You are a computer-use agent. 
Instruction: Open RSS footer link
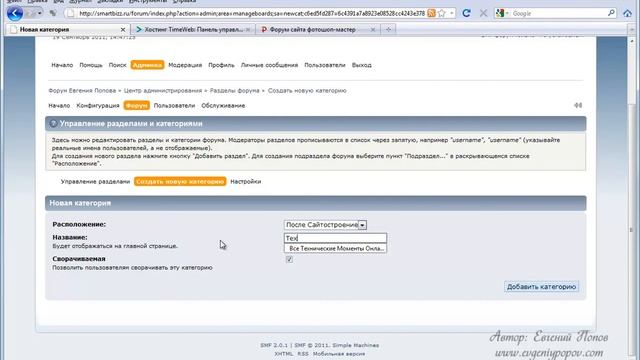(303, 354)
